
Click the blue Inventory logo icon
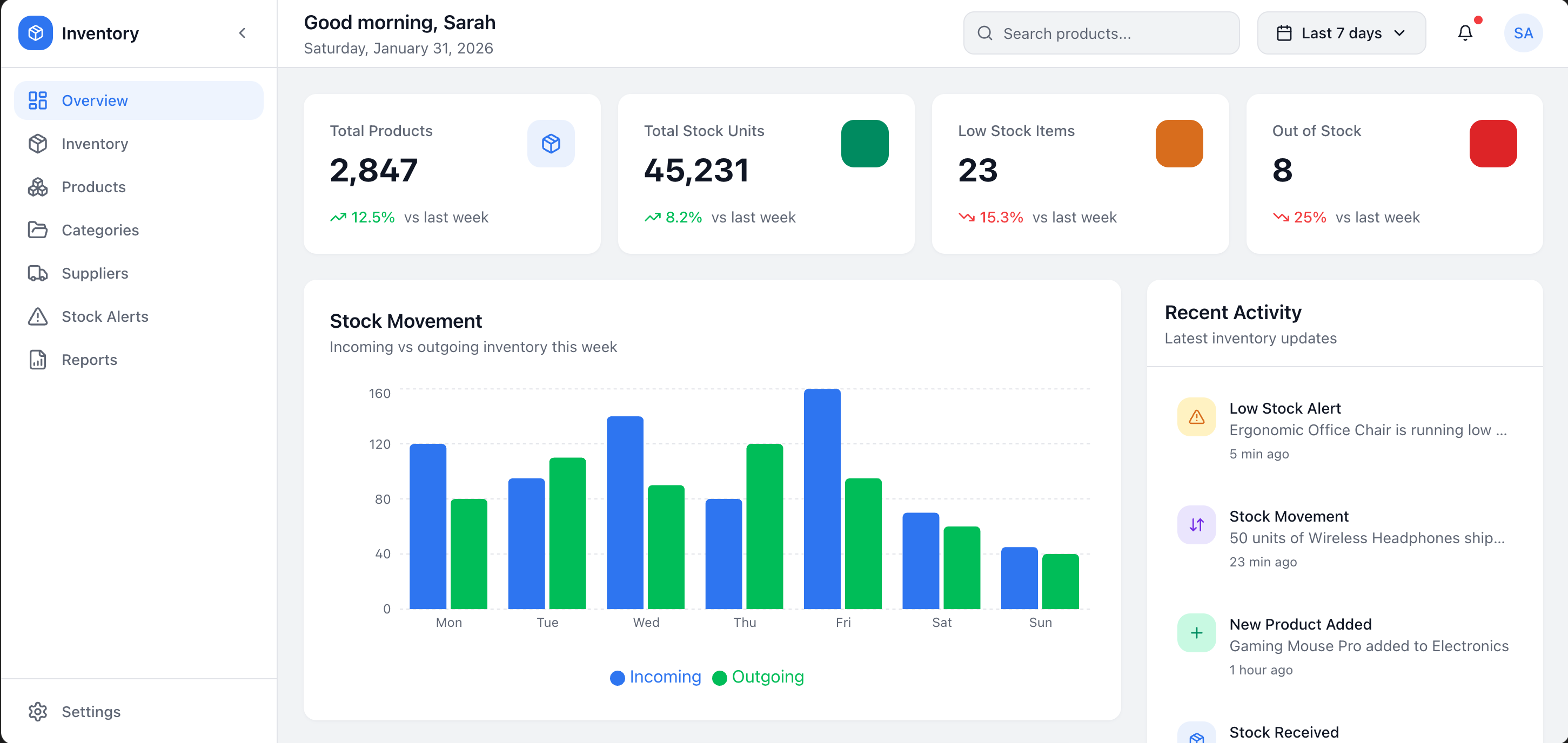tap(35, 33)
